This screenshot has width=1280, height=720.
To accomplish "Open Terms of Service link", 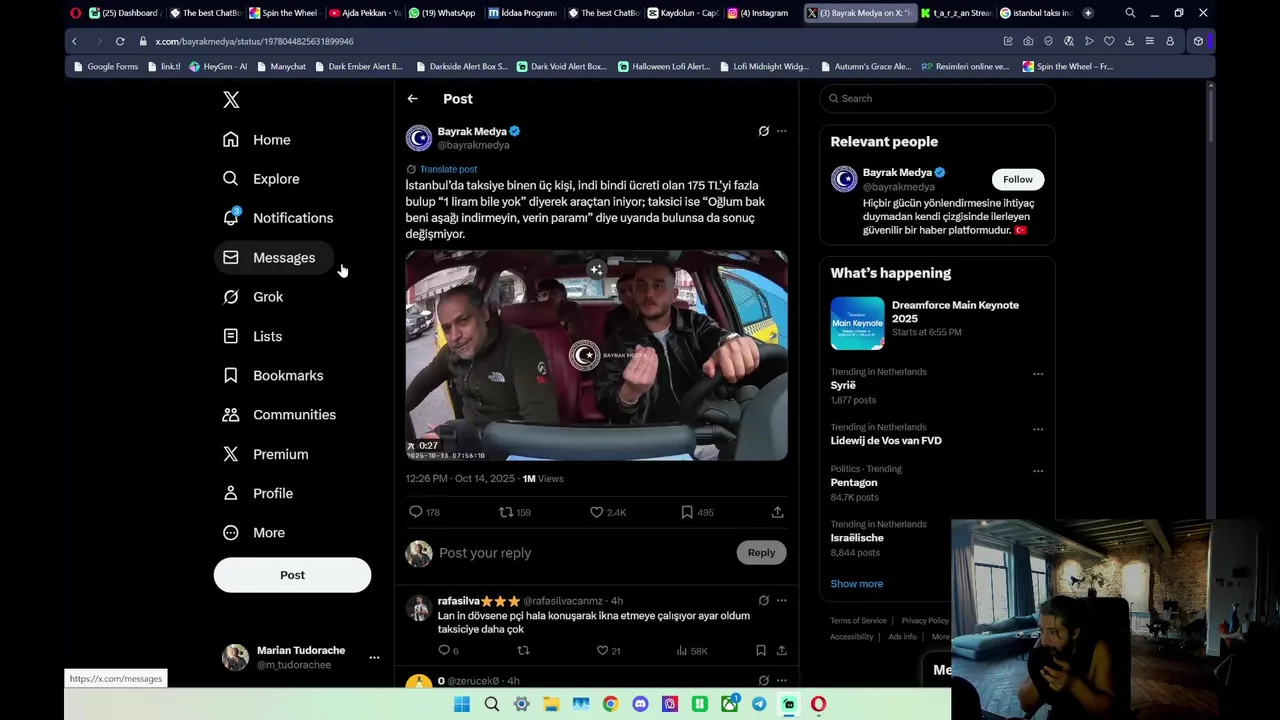I will pyautogui.click(x=858, y=621).
